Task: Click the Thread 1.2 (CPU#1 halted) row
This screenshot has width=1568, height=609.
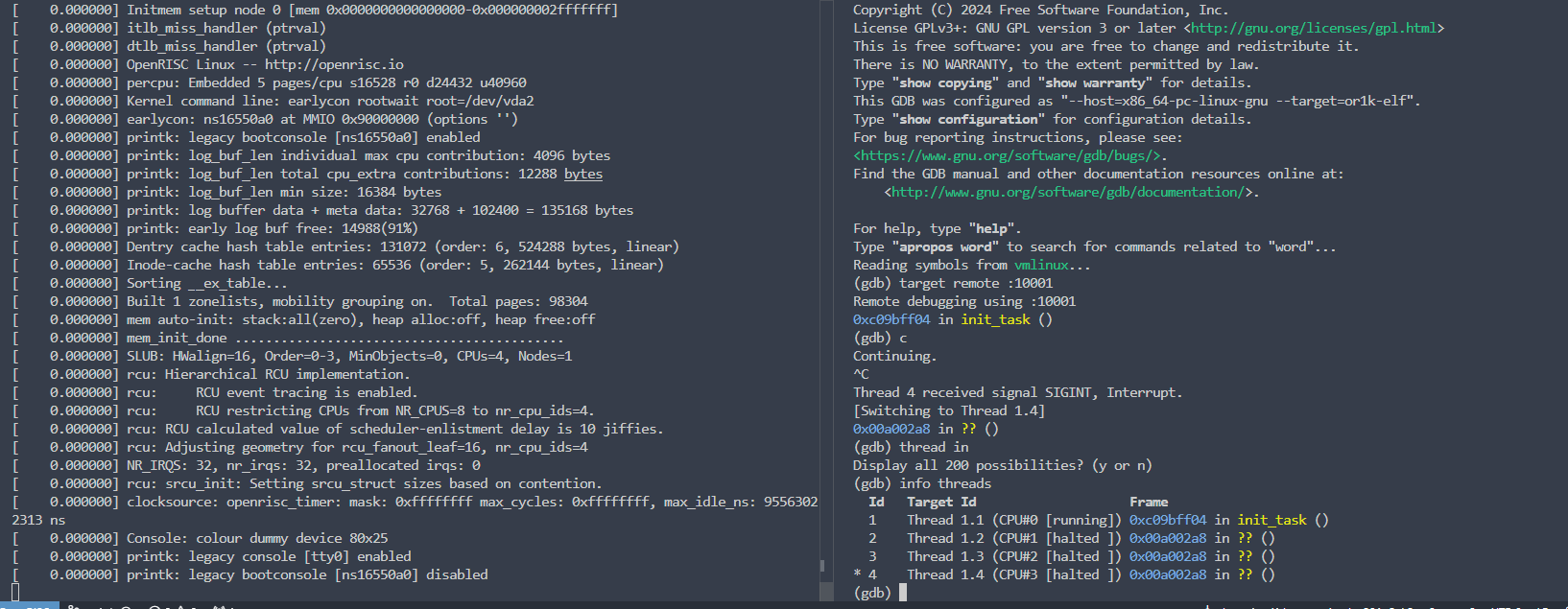Action: click(x=1064, y=538)
